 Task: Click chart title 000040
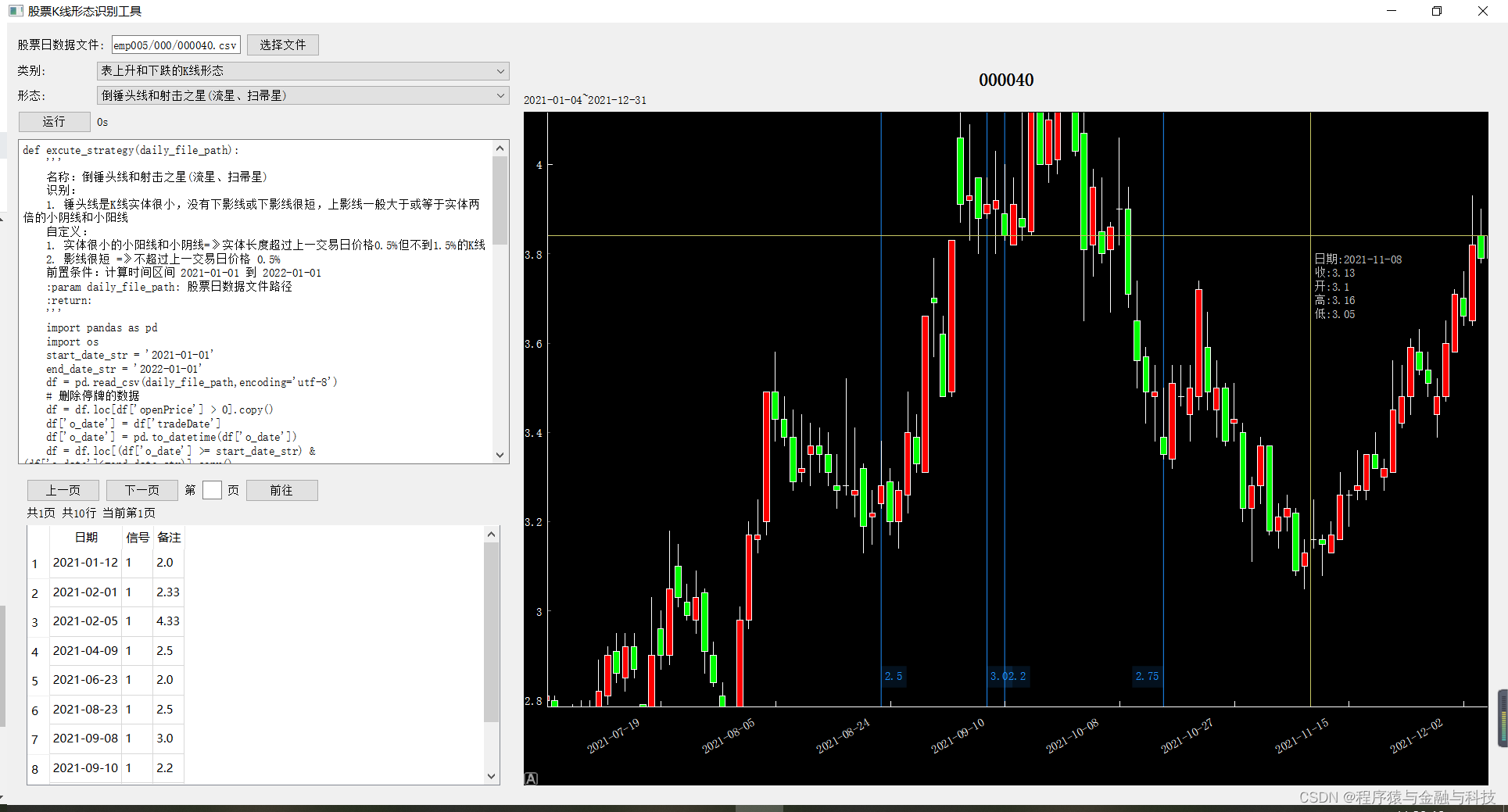(x=1006, y=80)
